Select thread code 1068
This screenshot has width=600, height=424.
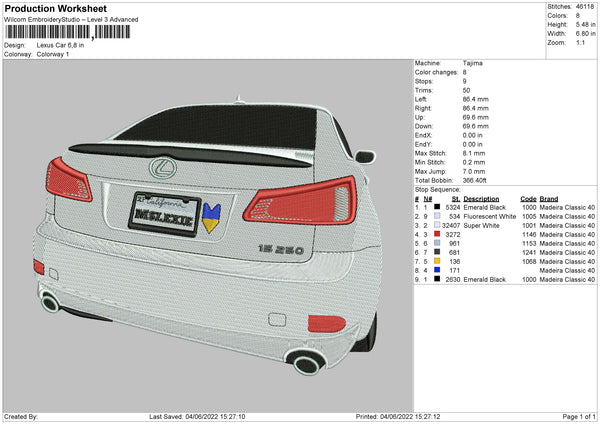[529, 261]
